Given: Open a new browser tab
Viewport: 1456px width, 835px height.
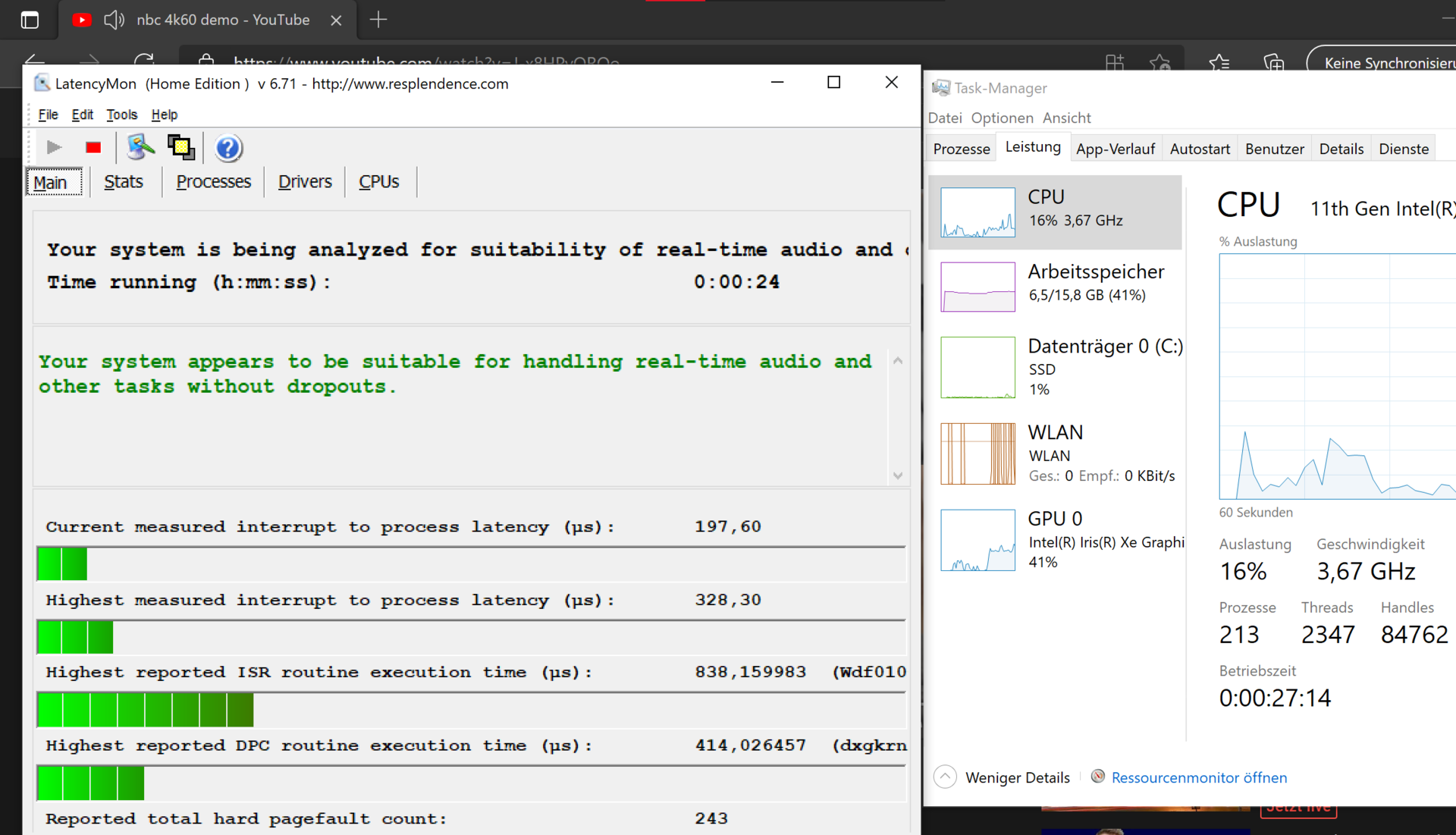Looking at the screenshot, I should (x=378, y=20).
